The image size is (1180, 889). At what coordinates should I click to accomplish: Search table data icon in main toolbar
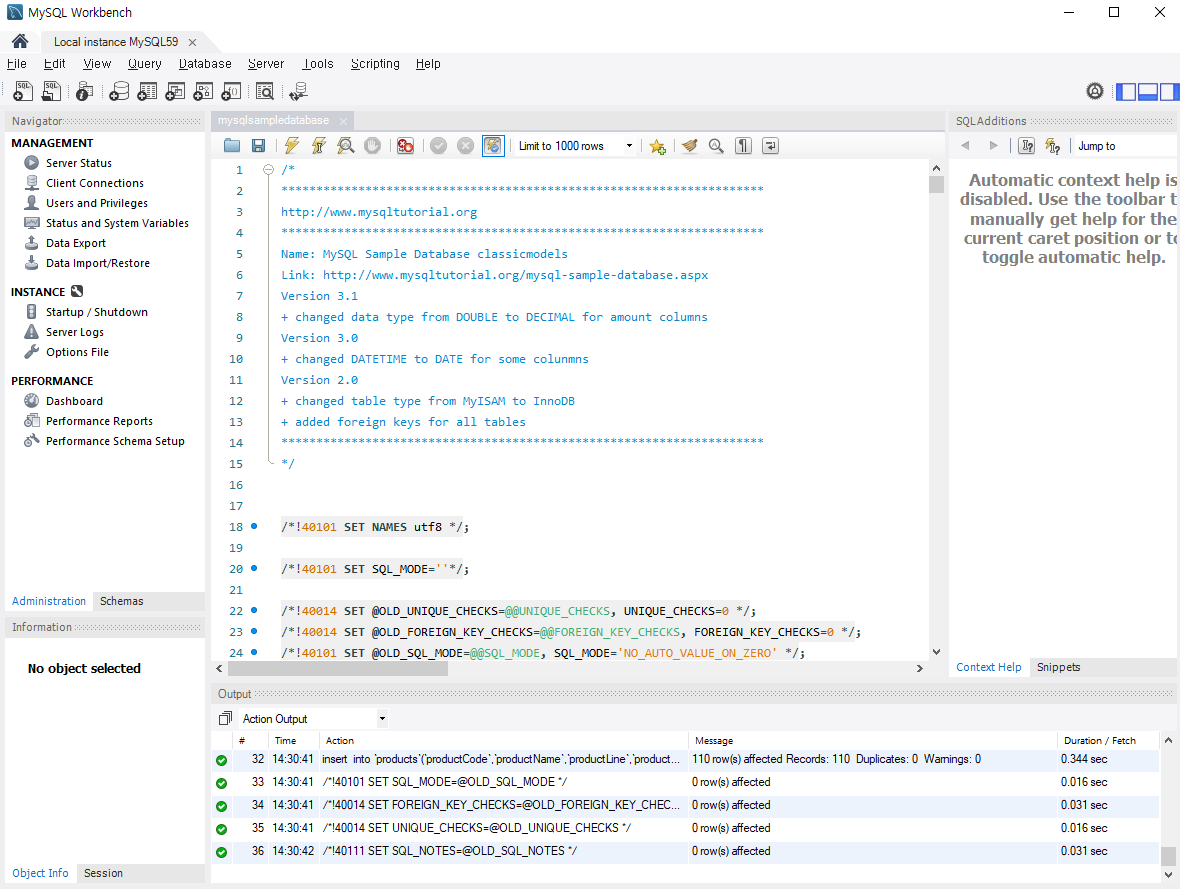[265, 91]
